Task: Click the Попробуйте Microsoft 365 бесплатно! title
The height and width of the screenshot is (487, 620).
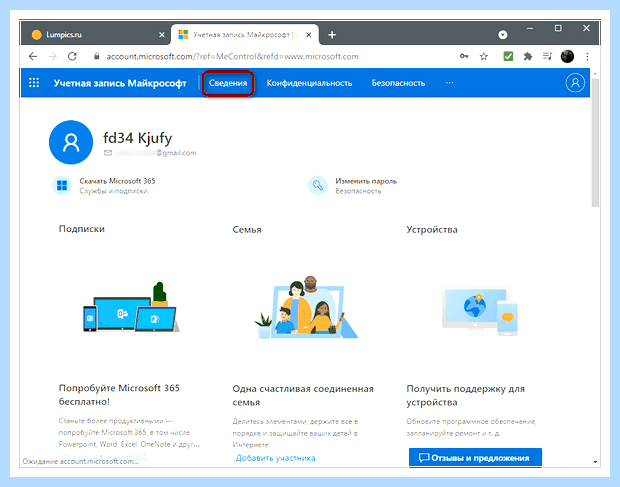Action: [x=119, y=395]
